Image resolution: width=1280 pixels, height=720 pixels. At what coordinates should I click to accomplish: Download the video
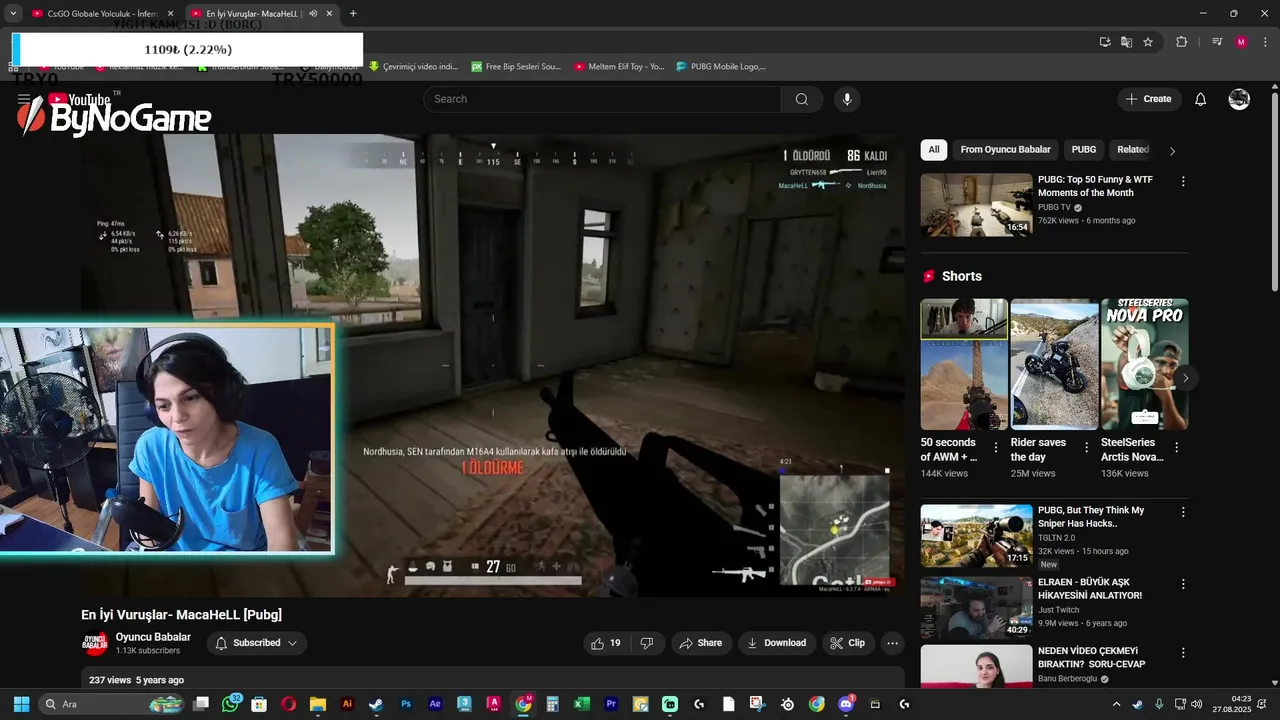(x=776, y=643)
